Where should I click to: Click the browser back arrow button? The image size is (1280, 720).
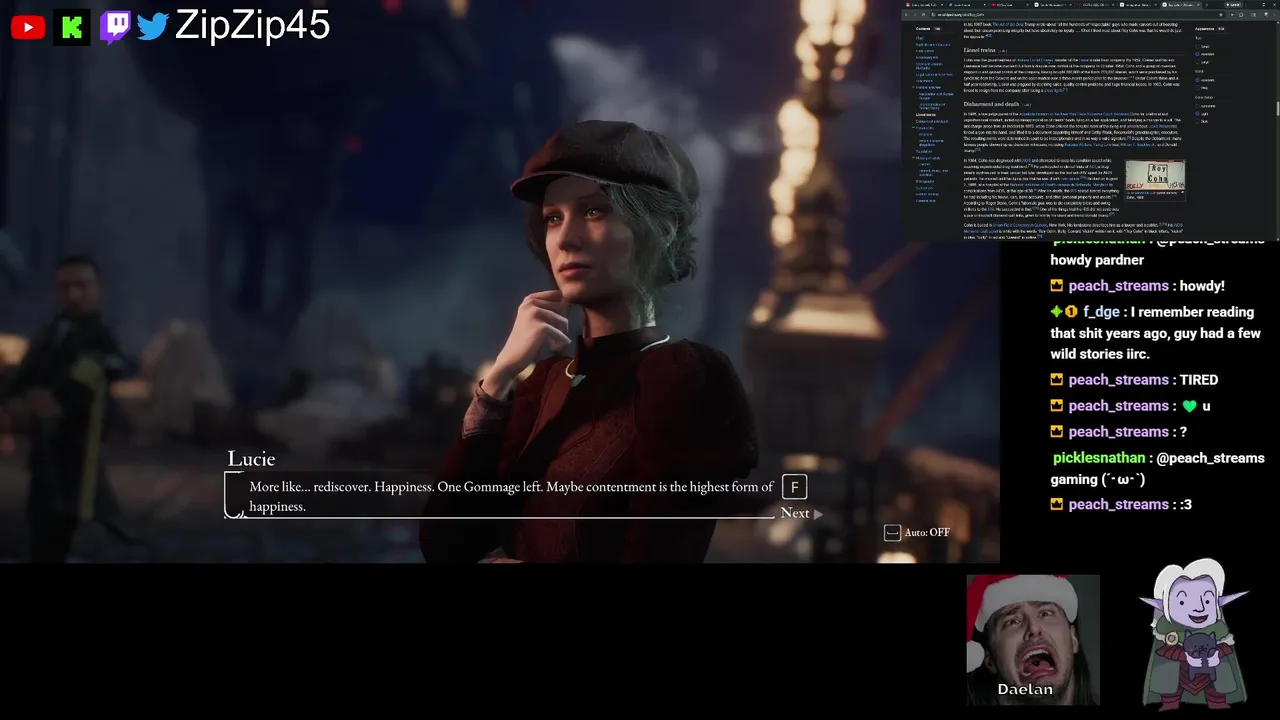click(x=906, y=14)
